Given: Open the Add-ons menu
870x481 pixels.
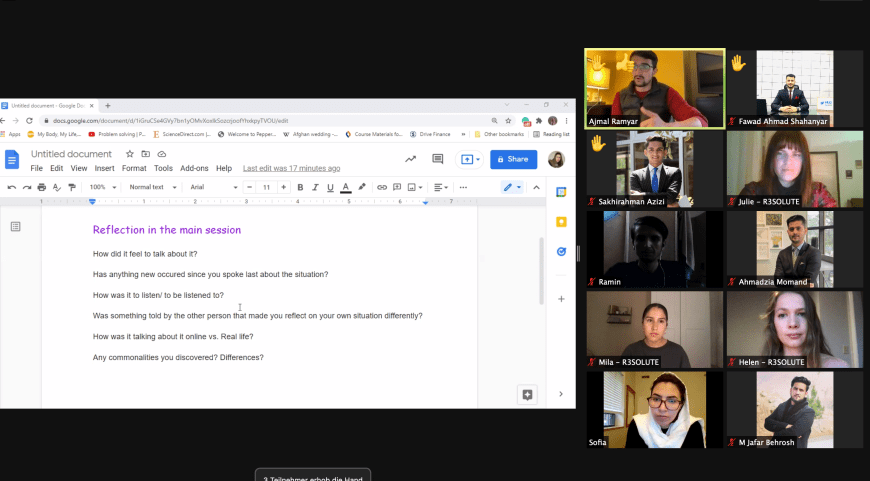Looking at the screenshot, I should (194, 168).
